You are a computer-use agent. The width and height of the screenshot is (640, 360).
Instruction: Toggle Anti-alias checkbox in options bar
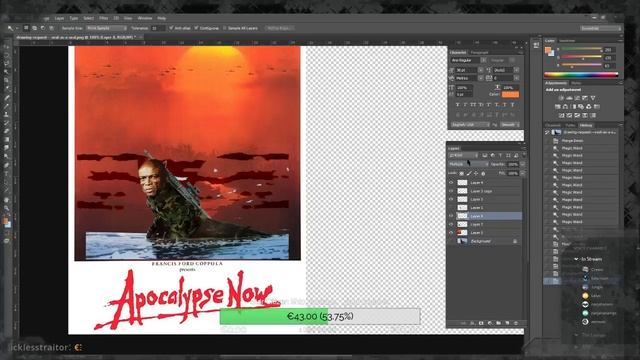[171, 28]
